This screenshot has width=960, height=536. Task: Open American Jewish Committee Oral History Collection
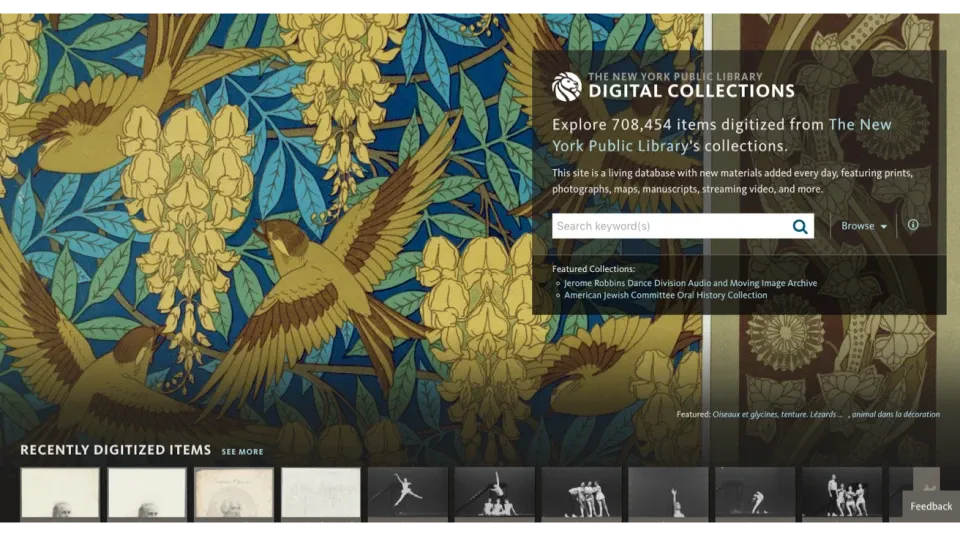click(665, 295)
